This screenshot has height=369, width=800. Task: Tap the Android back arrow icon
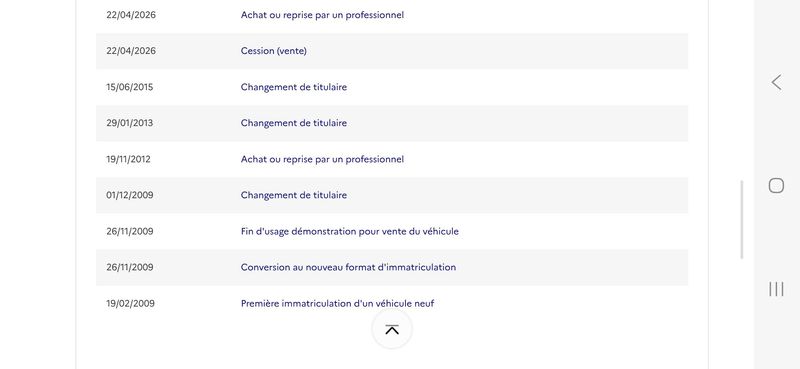pyautogui.click(x=776, y=82)
